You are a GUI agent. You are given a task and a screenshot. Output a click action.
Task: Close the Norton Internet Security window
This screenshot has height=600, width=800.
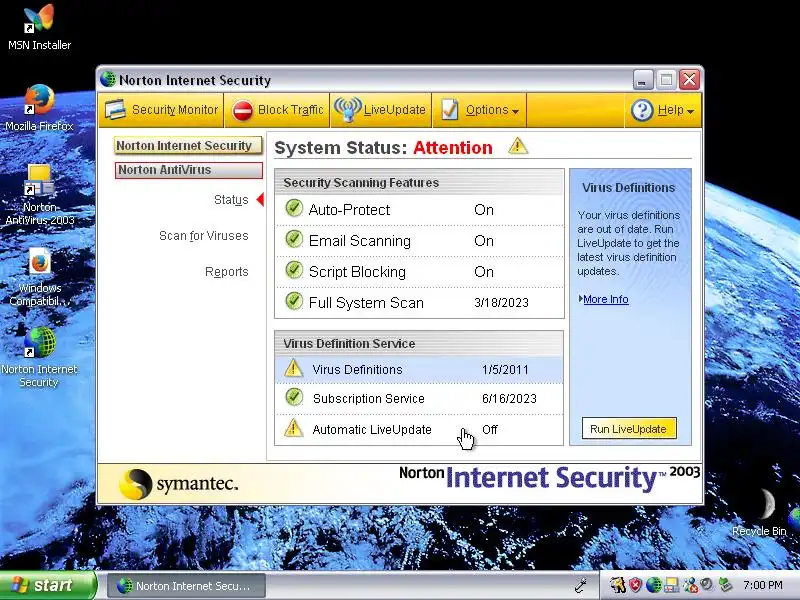click(689, 80)
